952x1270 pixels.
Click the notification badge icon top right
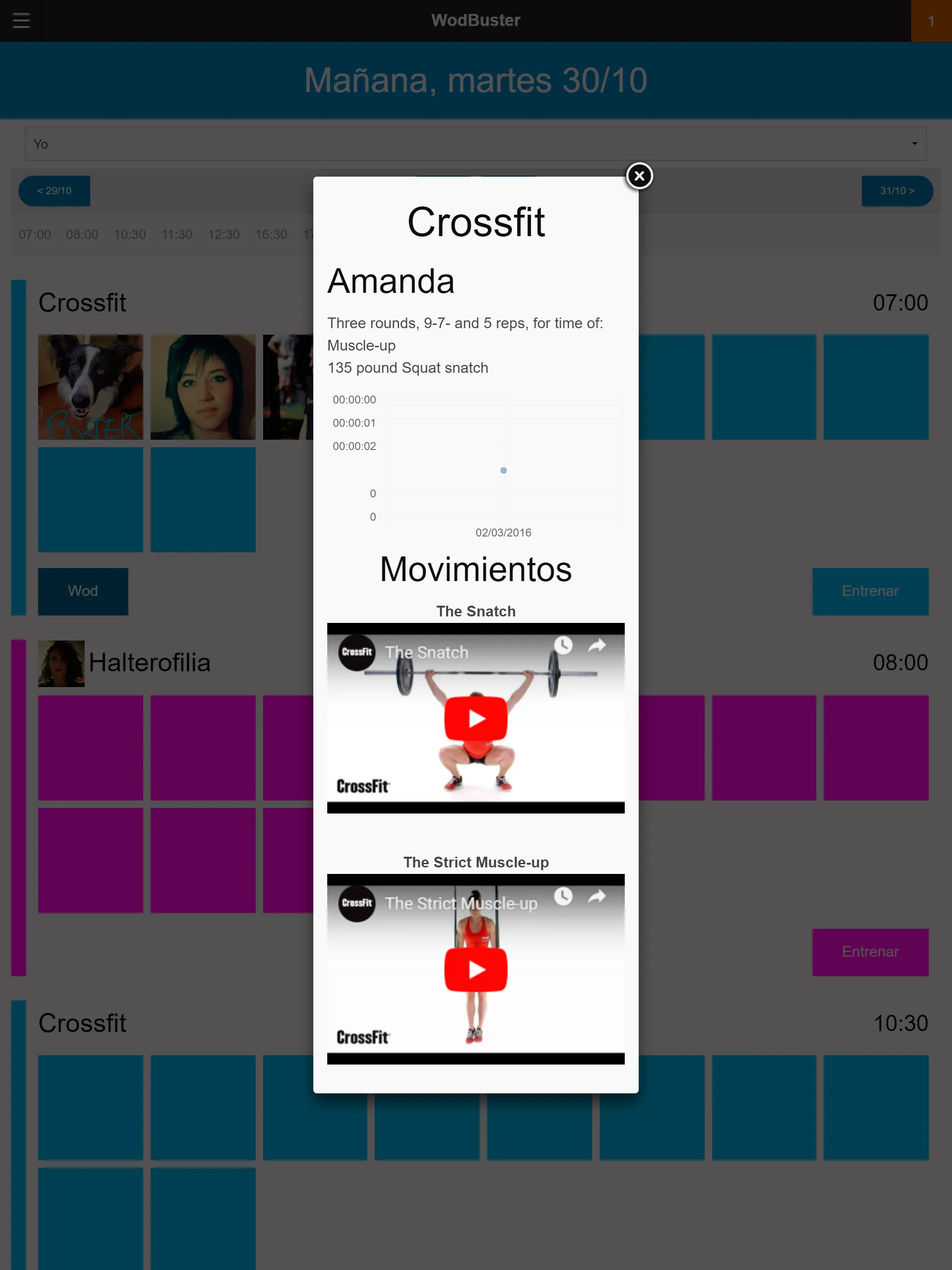pos(931,20)
